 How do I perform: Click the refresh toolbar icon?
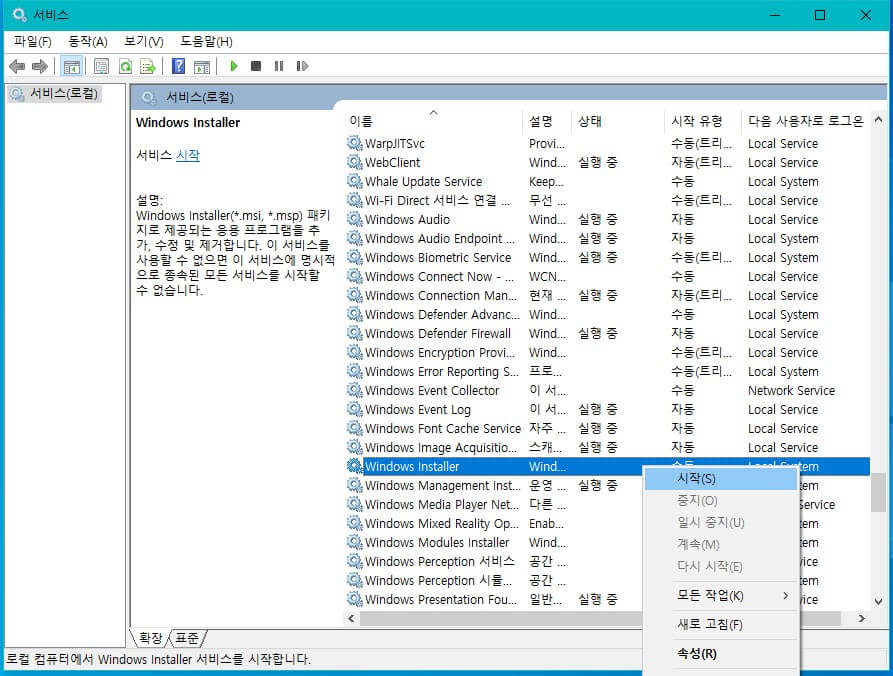126,66
